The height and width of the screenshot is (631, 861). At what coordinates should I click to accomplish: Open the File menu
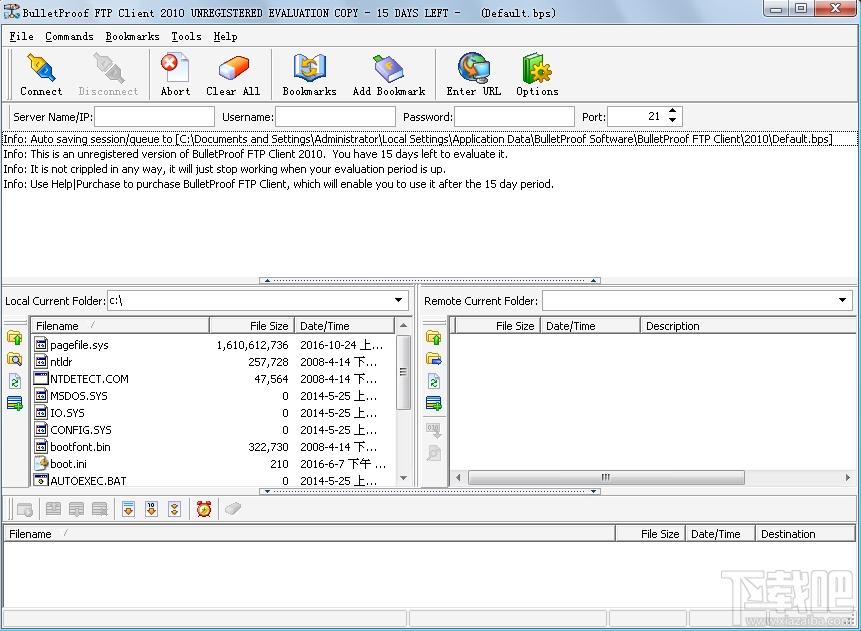click(21, 36)
